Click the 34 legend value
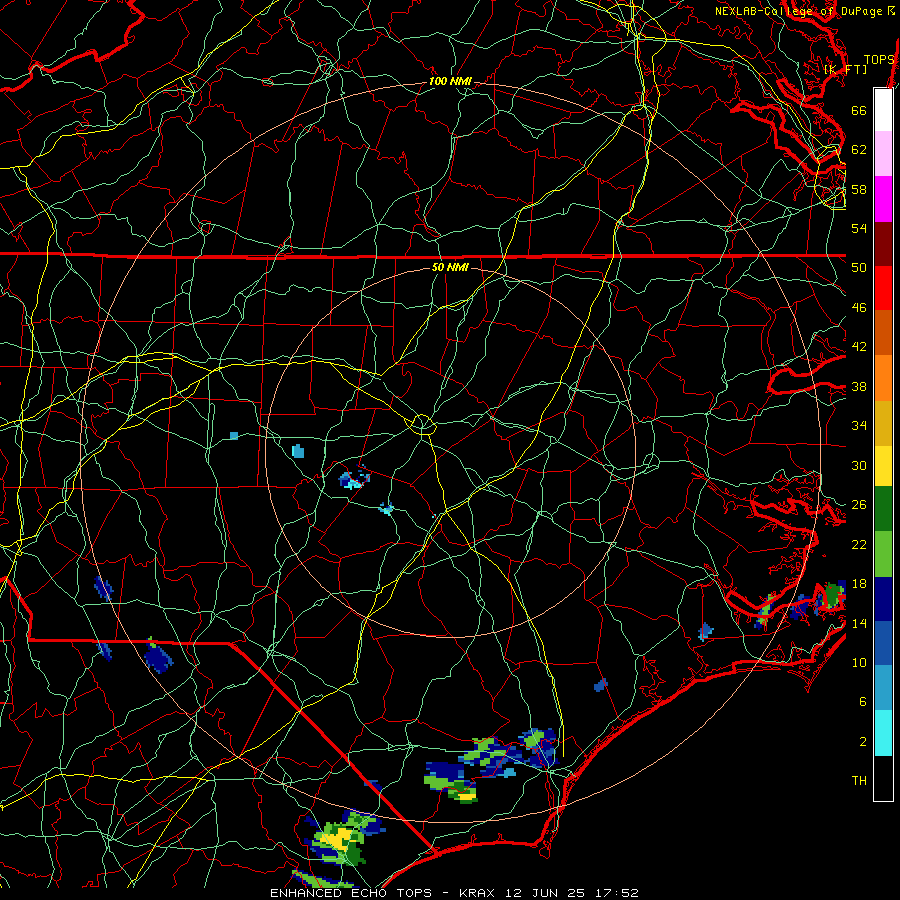This screenshot has width=900, height=900. coord(859,426)
